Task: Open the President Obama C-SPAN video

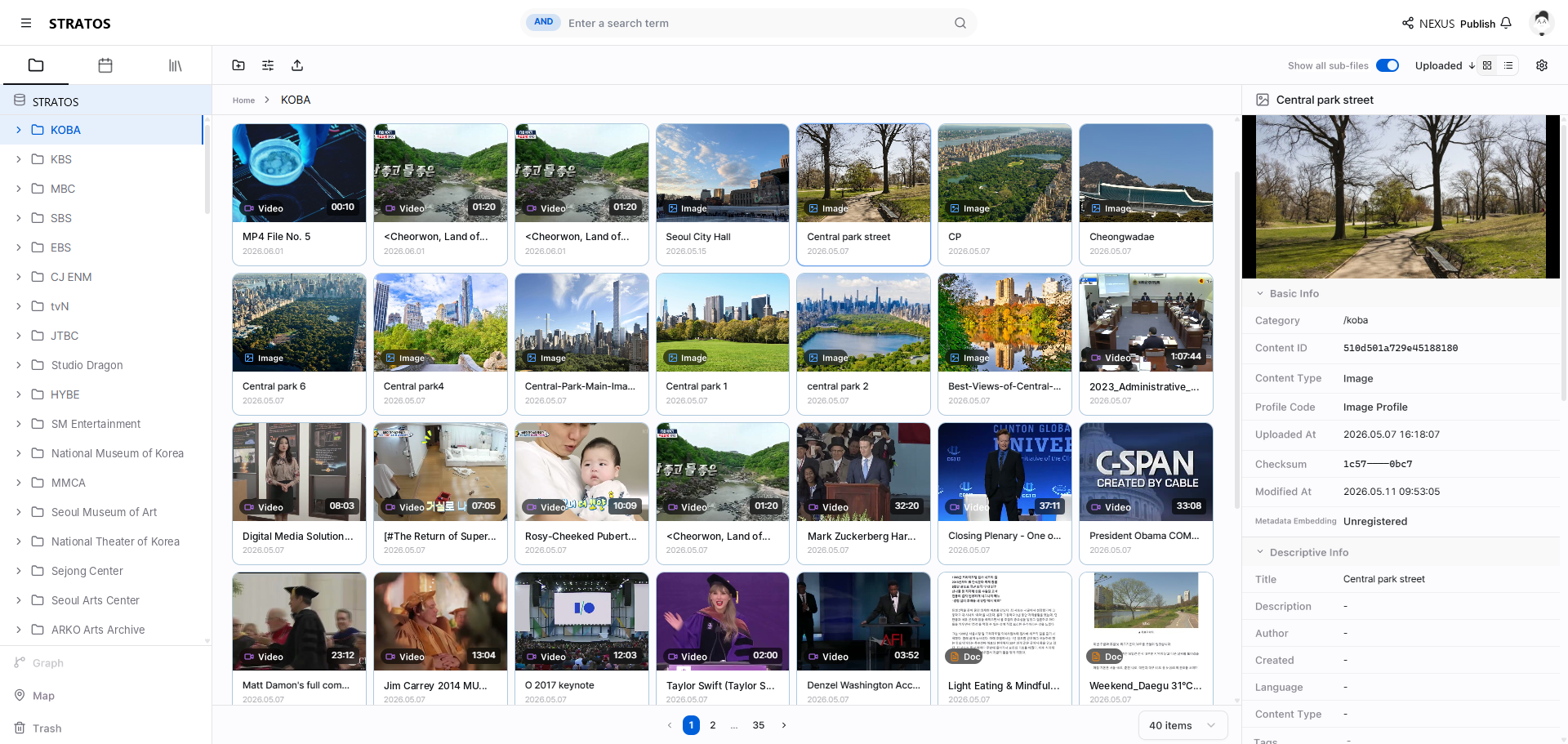Action: 1146,472
